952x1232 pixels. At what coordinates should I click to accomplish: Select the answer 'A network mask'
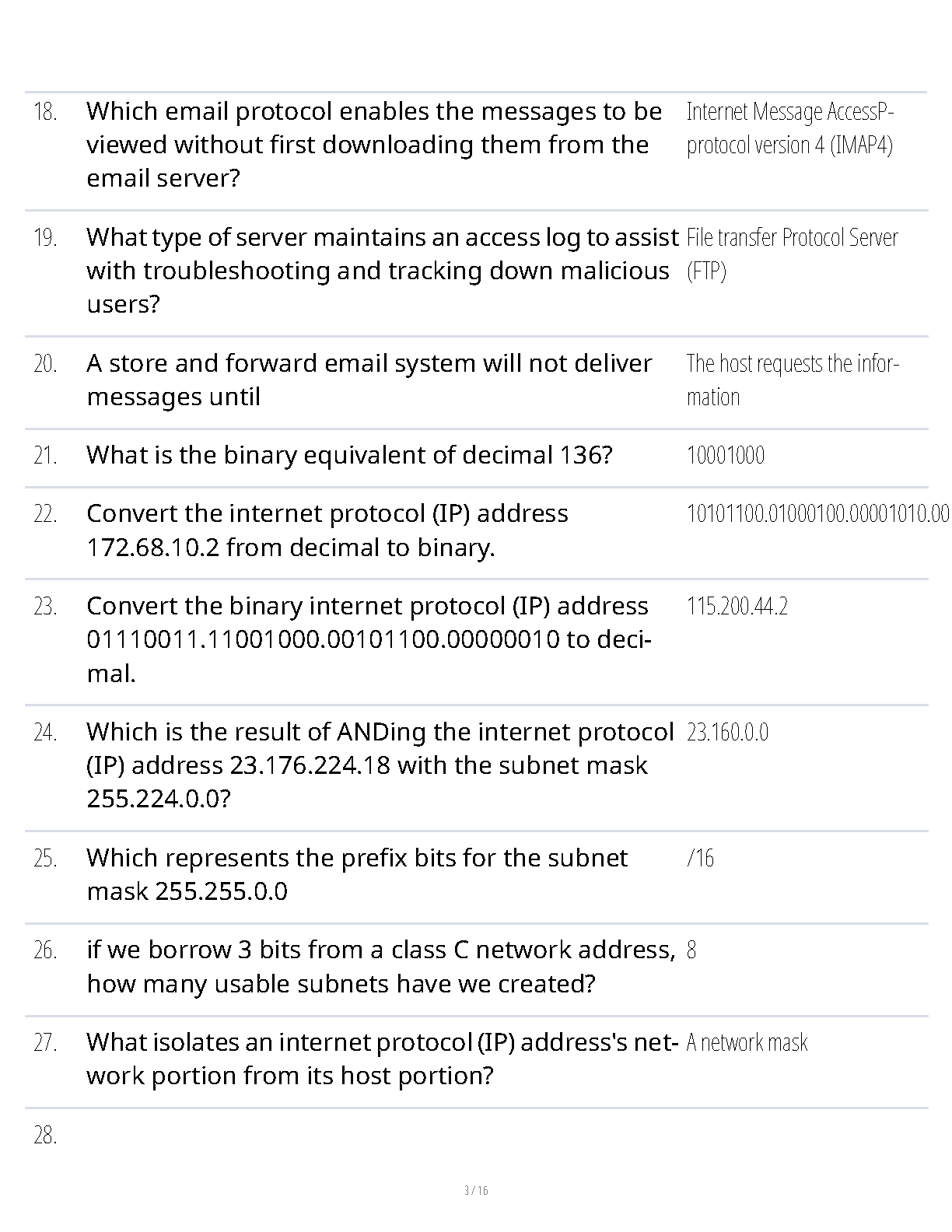pyautogui.click(x=747, y=1043)
